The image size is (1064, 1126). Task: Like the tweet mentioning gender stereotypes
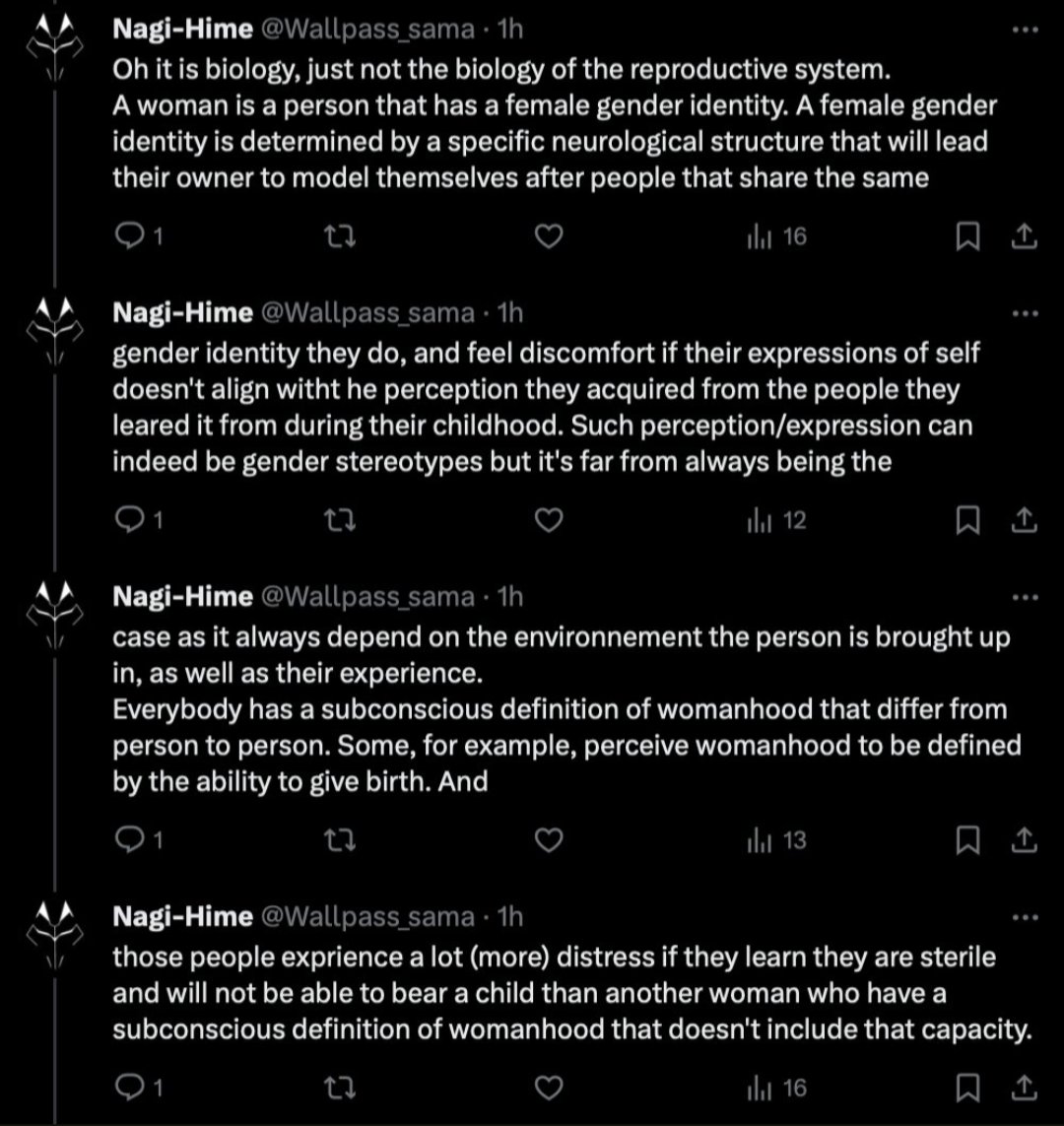pyautogui.click(x=549, y=519)
